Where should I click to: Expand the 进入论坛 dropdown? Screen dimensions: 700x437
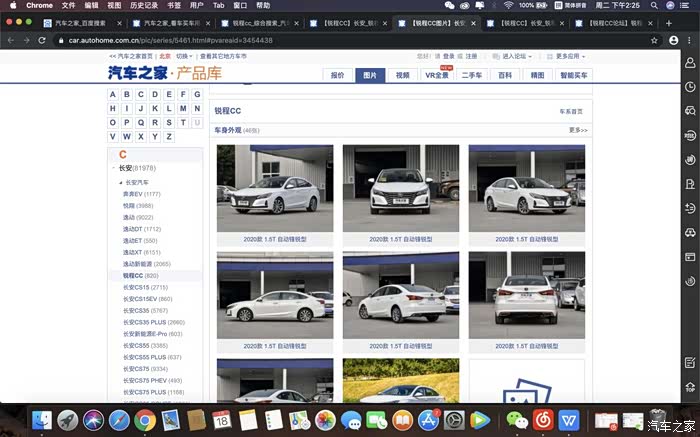click(517, 57)
